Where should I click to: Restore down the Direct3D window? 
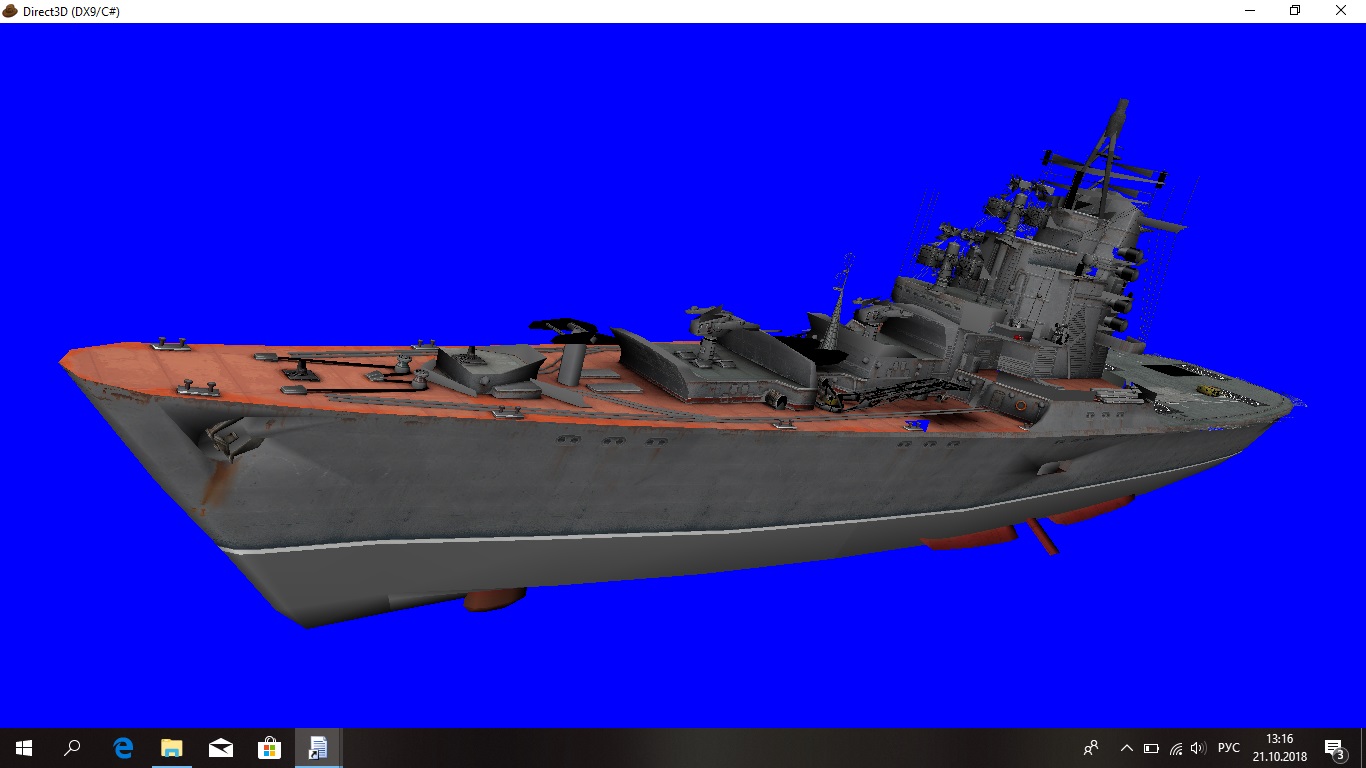(x=1295, y=11)
